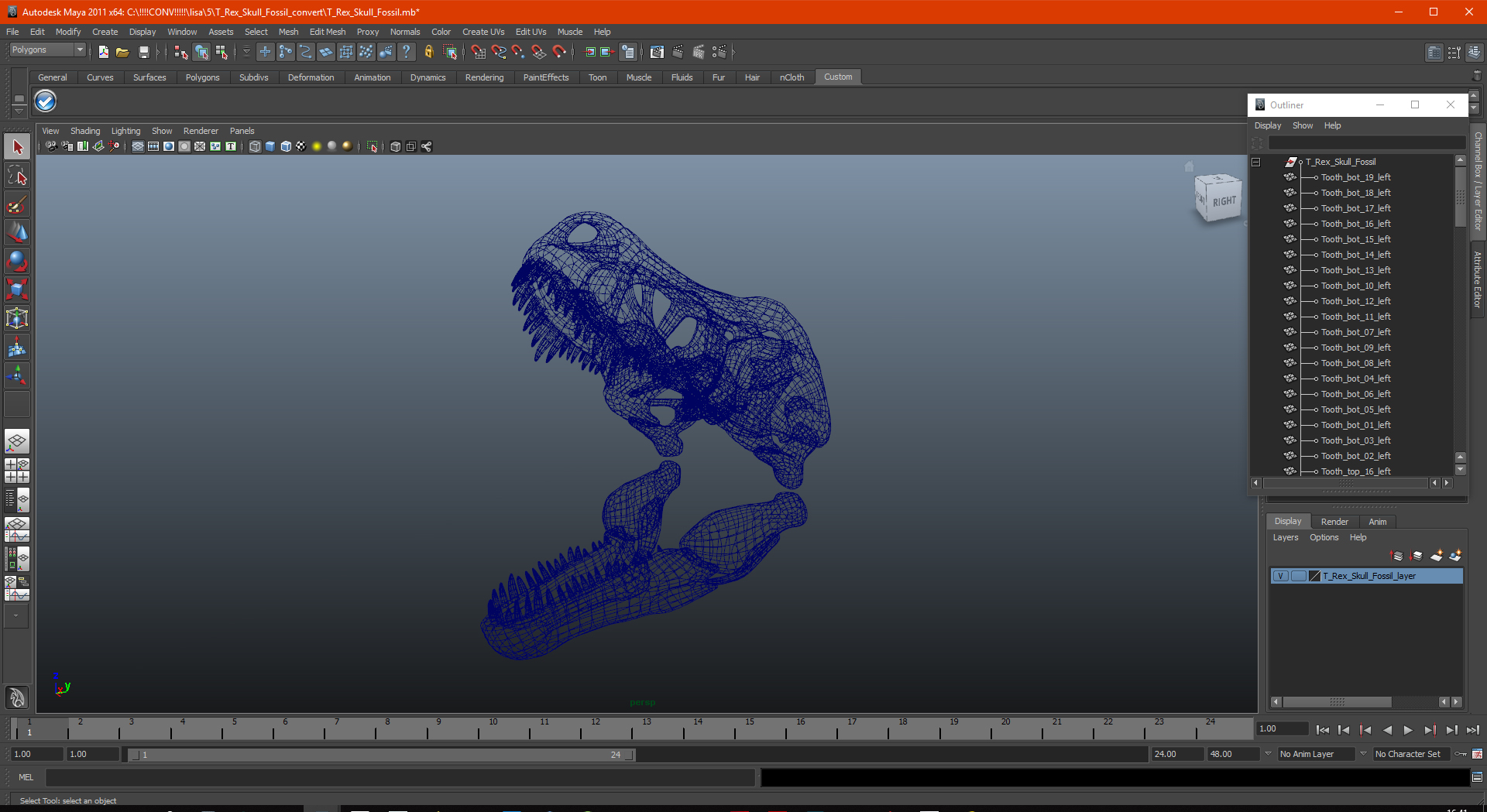Choose the Paint Selection brush tool

pyautogui.click(x=17, y=204)
